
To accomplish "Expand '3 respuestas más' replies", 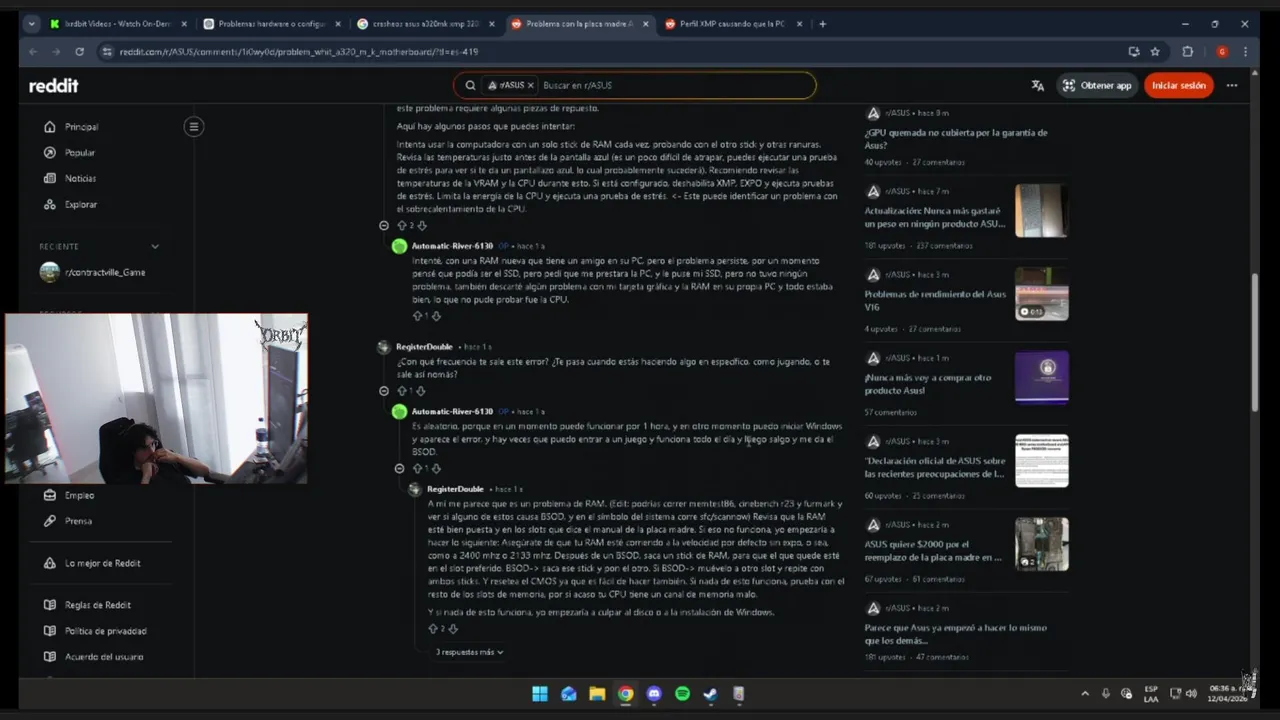I will point(469,652).
